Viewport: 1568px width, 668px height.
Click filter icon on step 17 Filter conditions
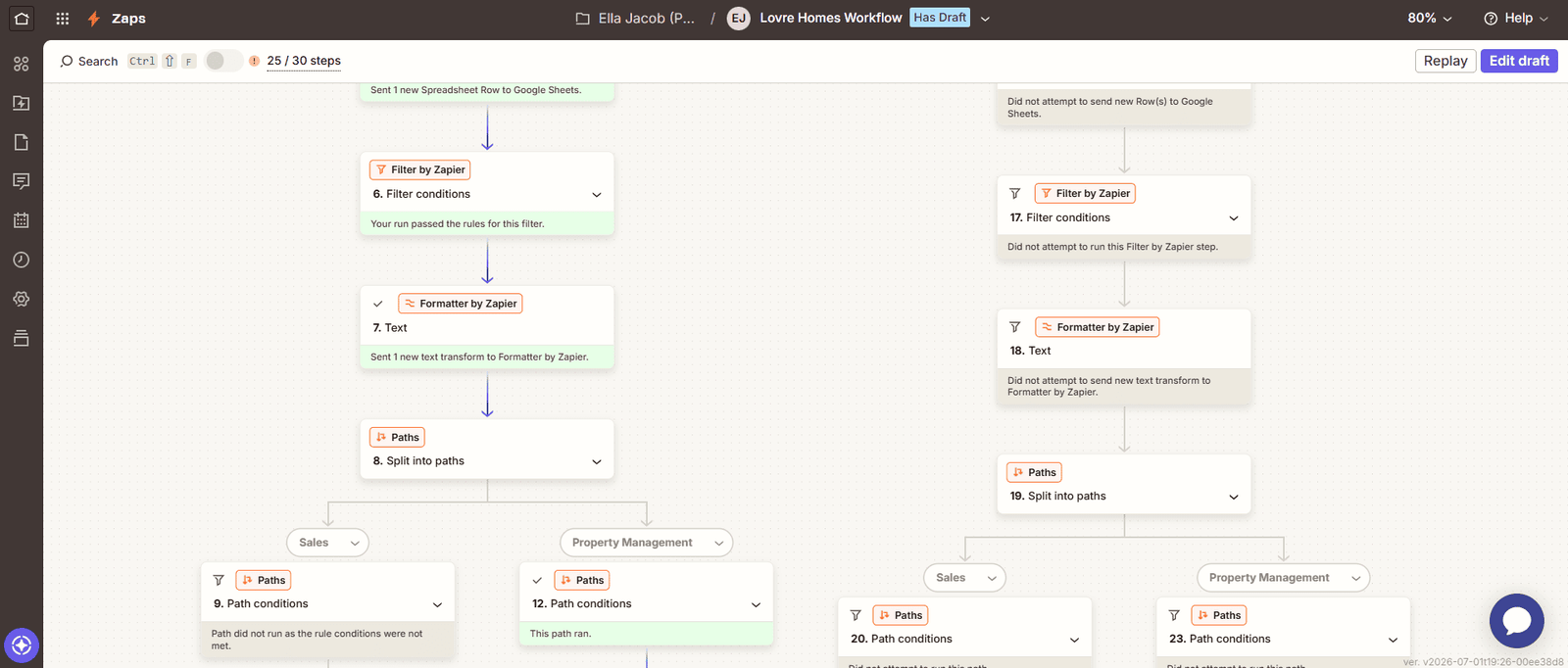1015,193
